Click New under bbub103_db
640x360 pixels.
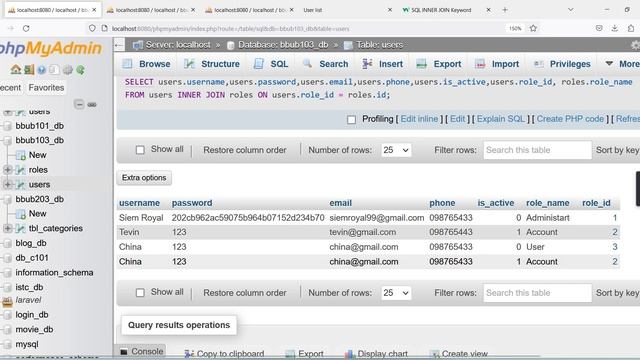(37, 155)
